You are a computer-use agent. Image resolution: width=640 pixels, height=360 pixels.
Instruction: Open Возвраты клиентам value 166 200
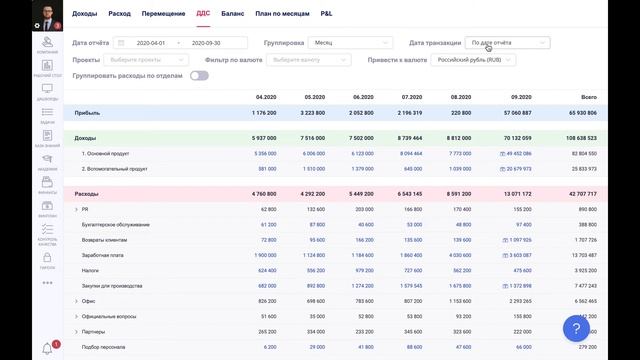coord(364,240)
